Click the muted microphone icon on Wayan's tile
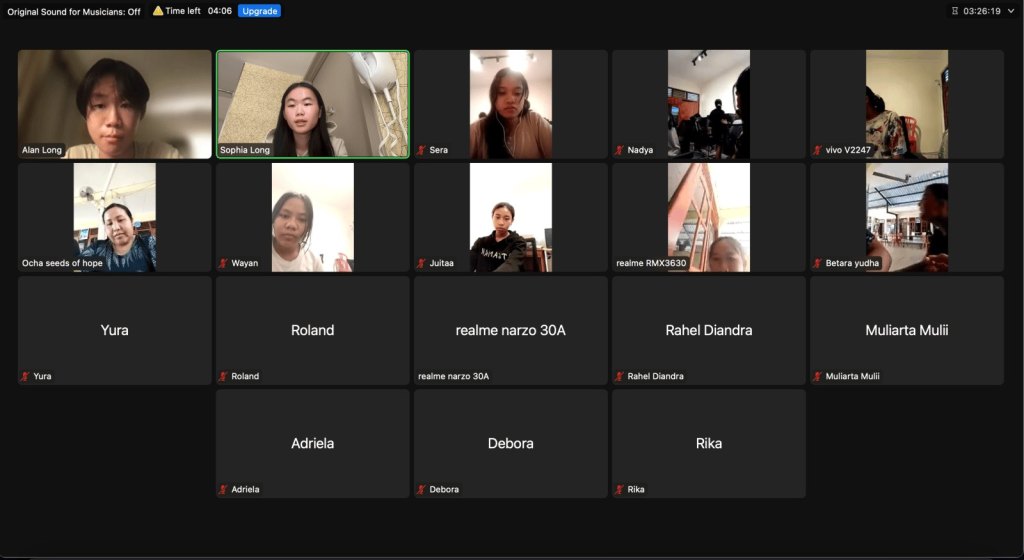This screenshot has height=560, width=1024. pyautogui.click(x=224, y=263)
